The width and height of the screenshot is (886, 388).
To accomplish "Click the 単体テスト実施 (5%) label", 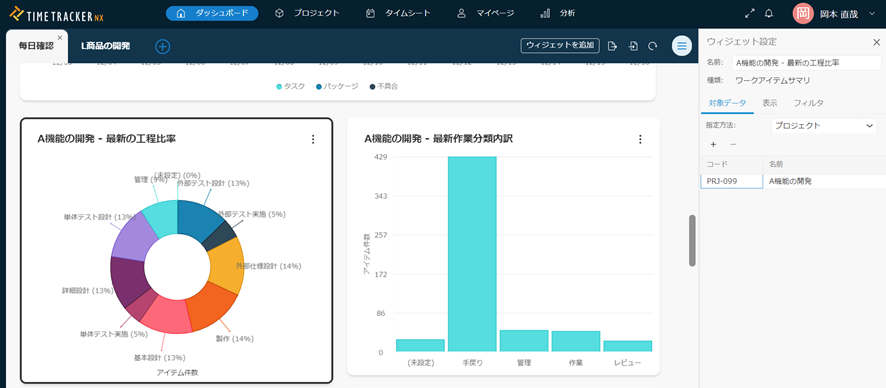I will click(x=114, y=334).
